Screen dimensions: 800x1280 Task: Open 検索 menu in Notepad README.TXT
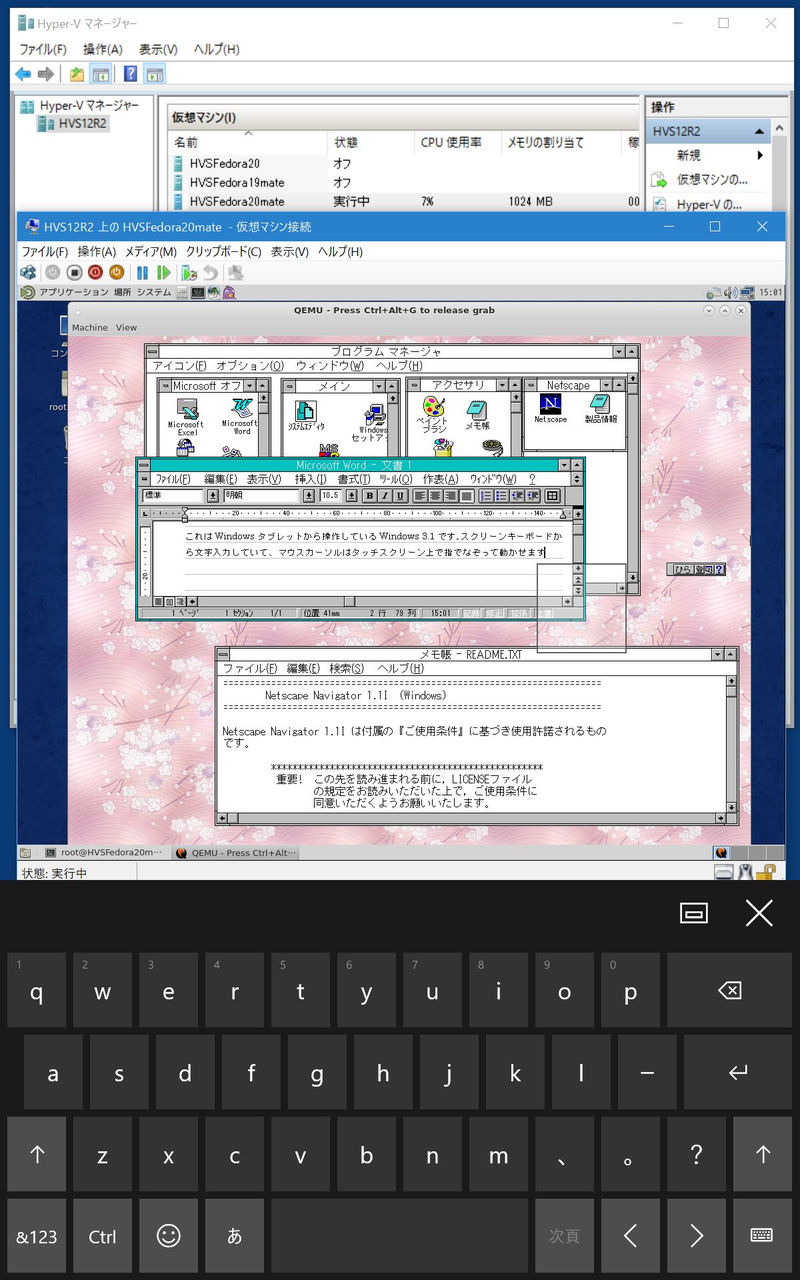tap(346, 668)
